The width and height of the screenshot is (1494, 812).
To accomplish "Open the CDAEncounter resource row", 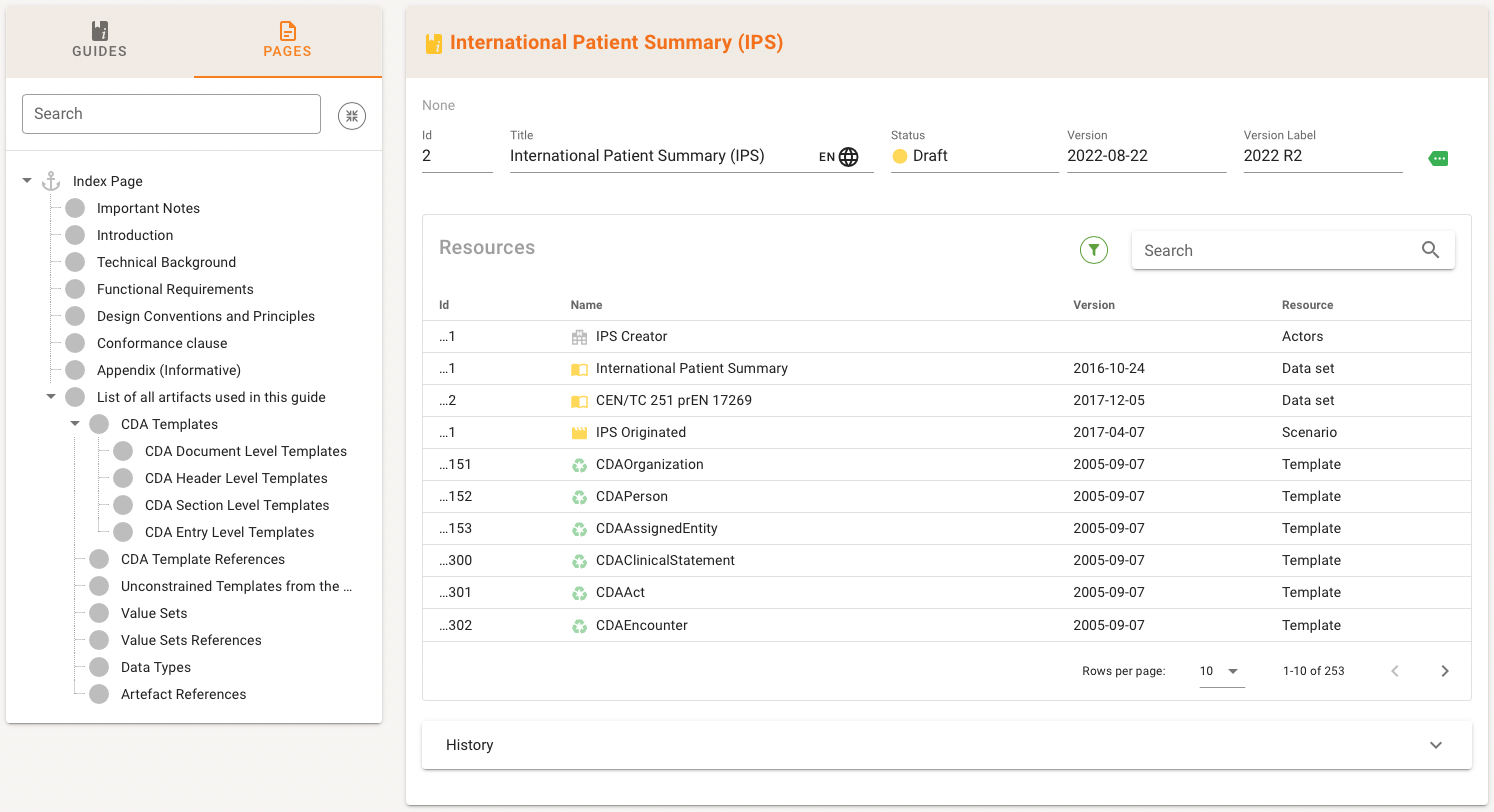I will [642, 626].
